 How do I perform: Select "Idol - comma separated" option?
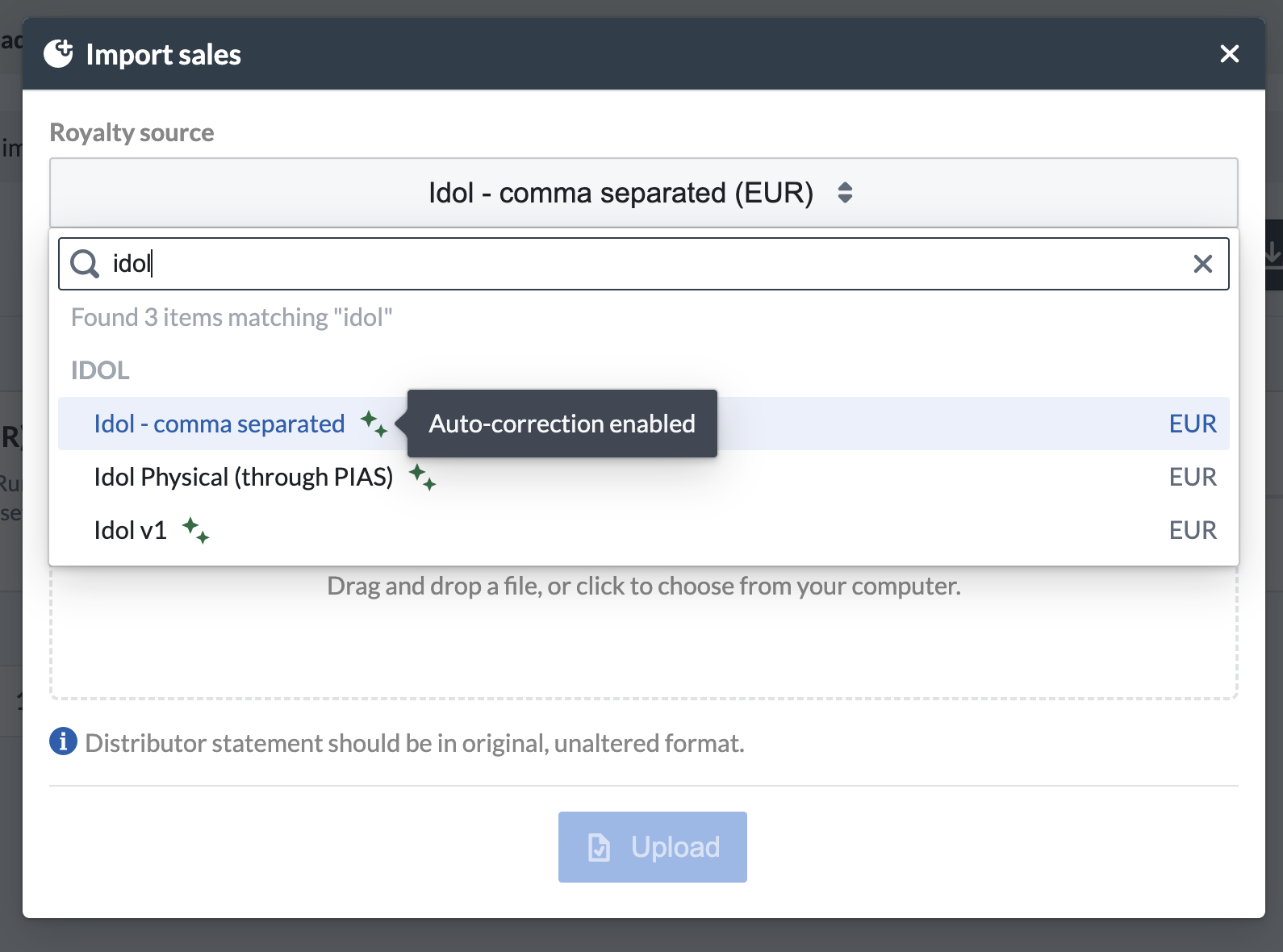point(643,424)
